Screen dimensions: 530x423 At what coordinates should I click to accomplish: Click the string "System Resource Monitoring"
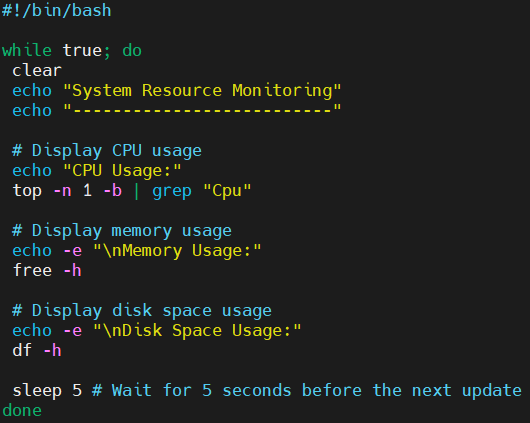coord(202,91)
